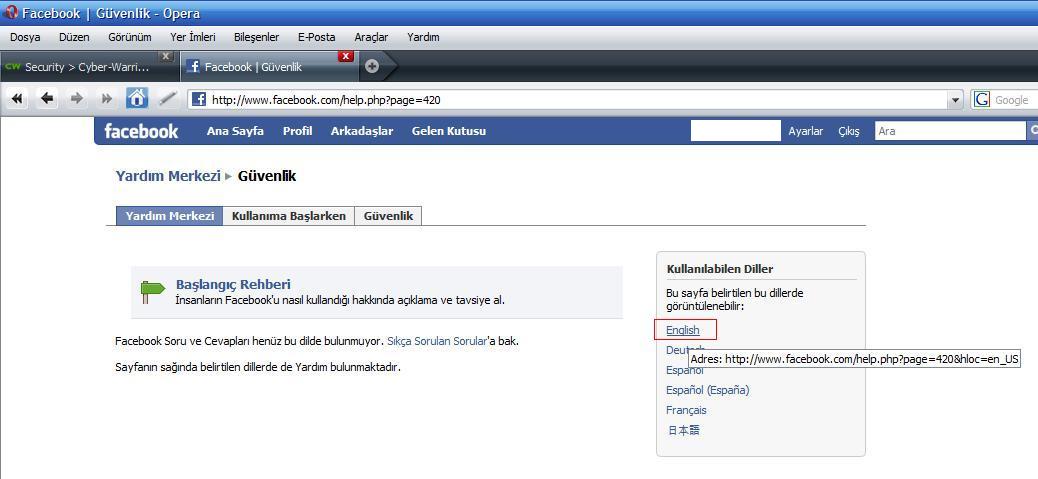Click the Facebook logo

click(141, 131)
